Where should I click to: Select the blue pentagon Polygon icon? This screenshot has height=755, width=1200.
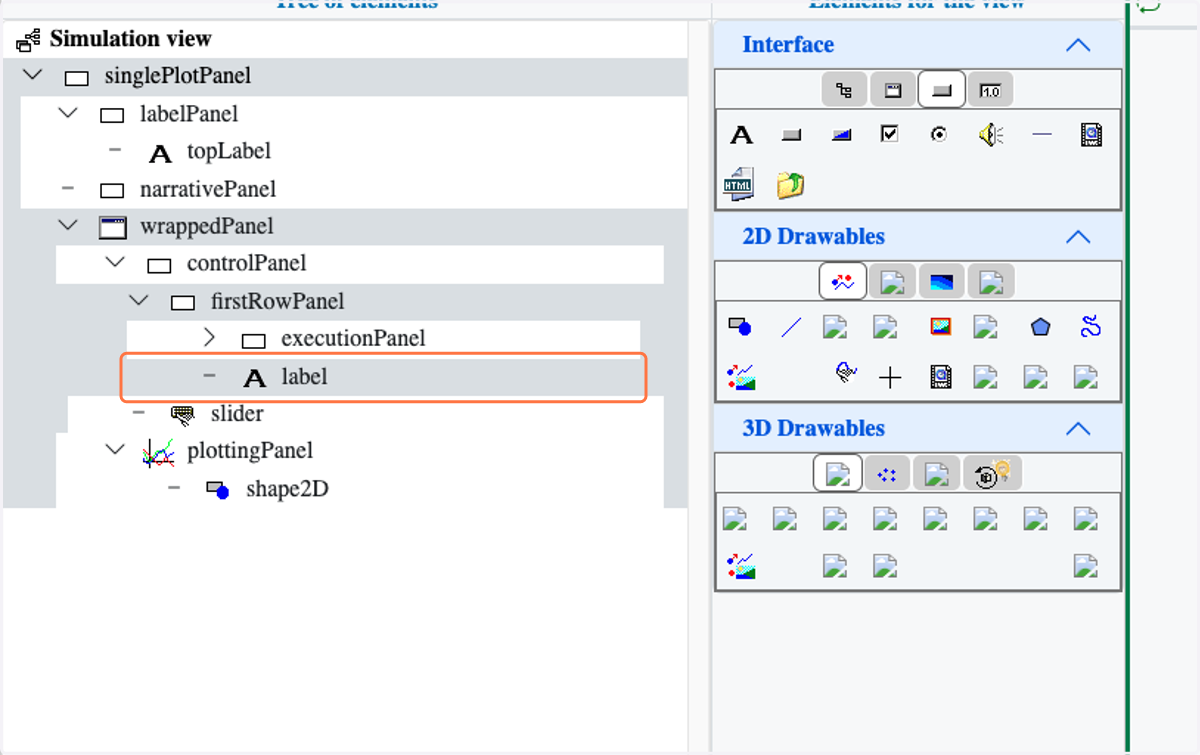coord(1041,326)
